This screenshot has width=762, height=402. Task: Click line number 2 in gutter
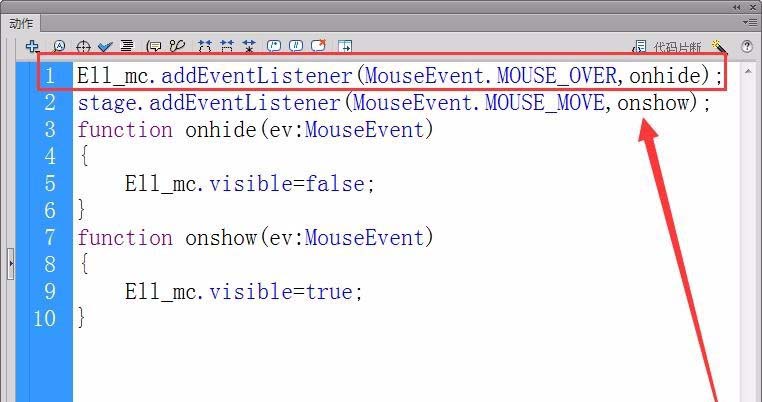pos(50,103)
